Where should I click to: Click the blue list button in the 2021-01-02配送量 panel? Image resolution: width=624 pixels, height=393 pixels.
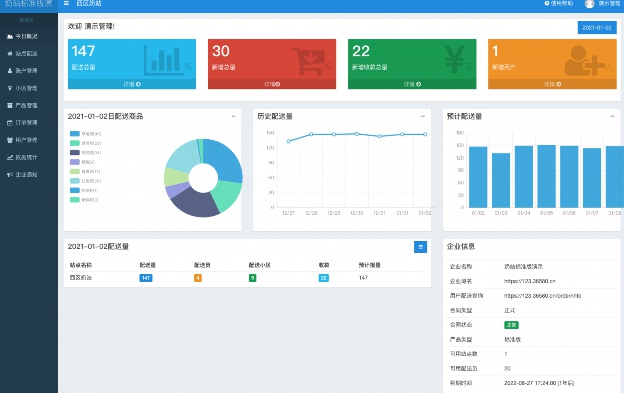point(420,247)
